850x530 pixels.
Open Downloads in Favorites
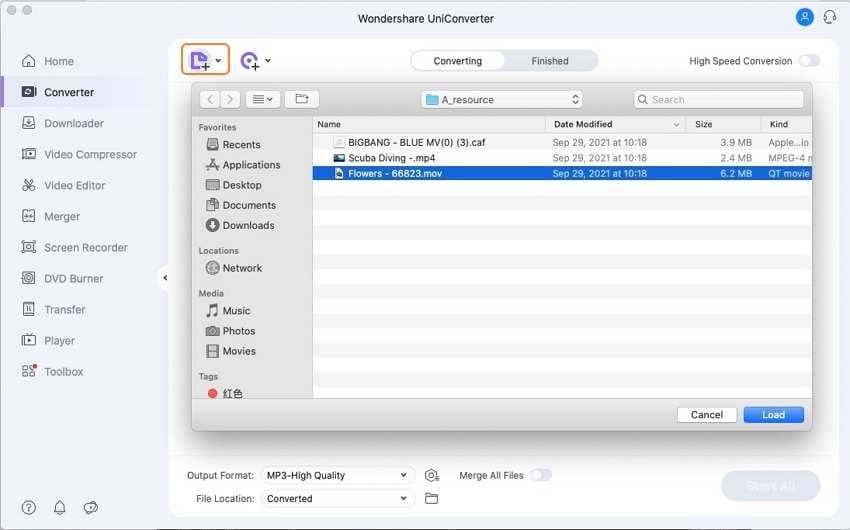[240, 225]
